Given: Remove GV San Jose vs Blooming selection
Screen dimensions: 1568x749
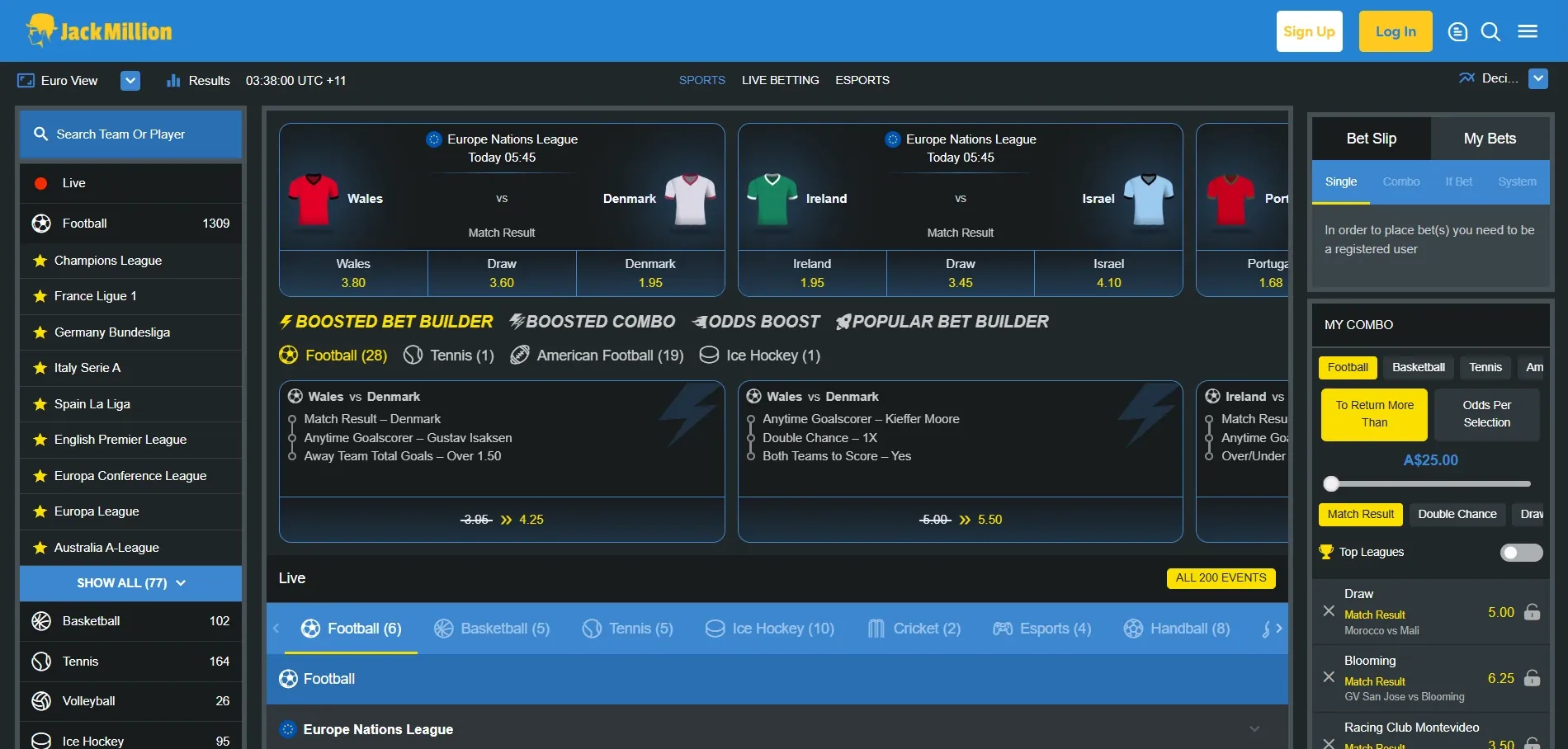Looking at the screenshot, I should [1329, 677].
